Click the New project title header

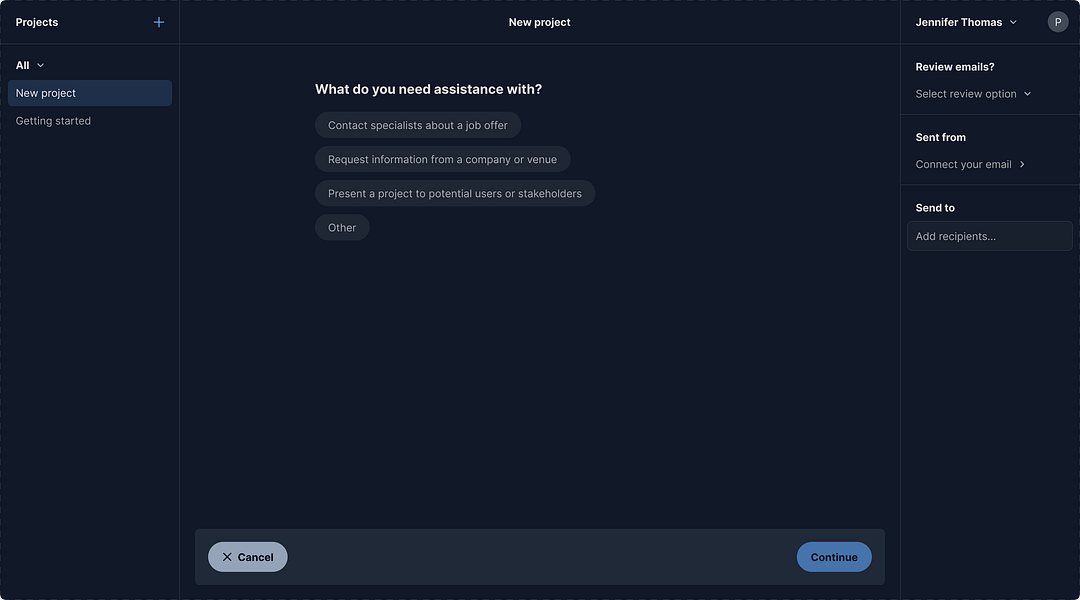click(x=539, y=22)
